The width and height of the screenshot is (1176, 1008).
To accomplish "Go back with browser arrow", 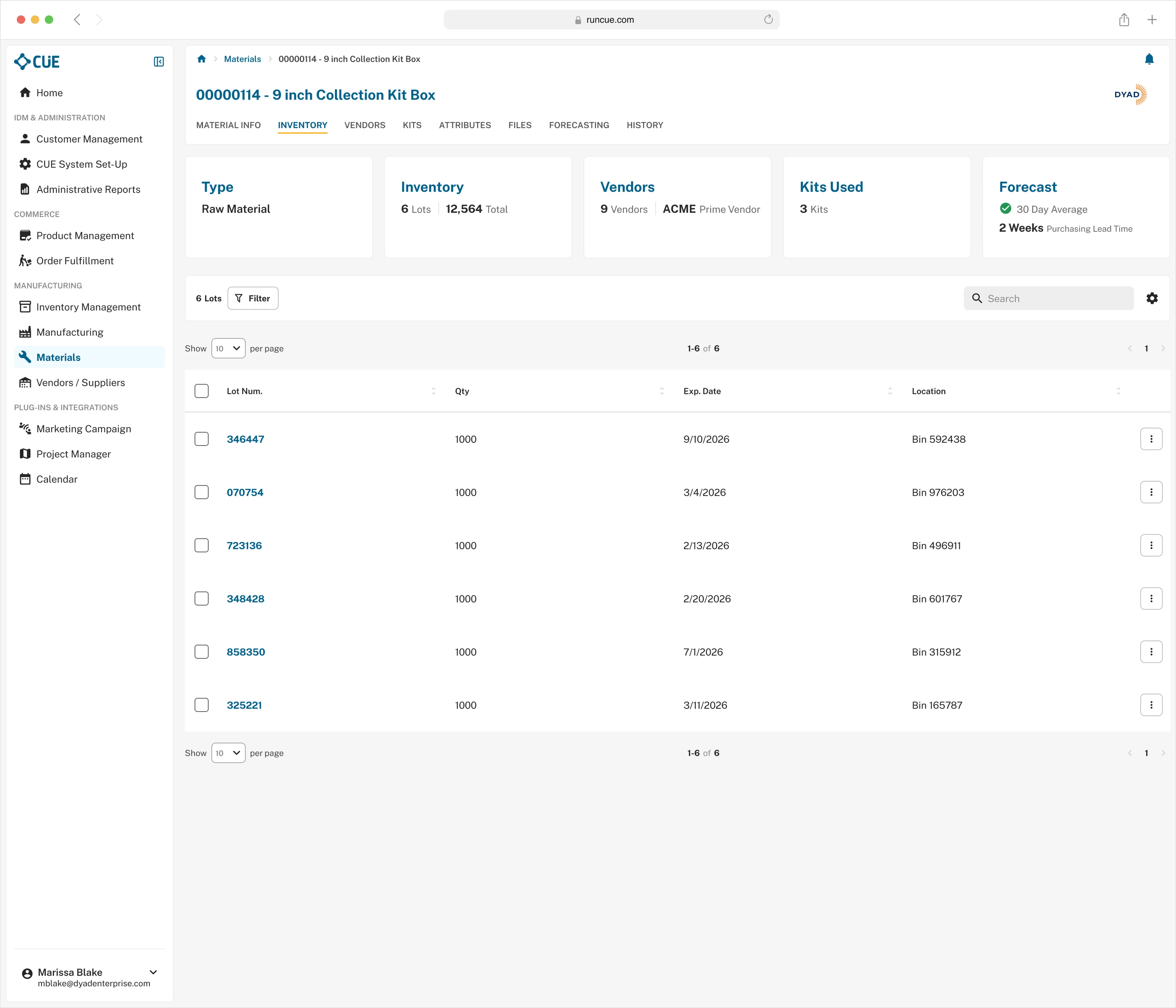I will coord(77,20).
